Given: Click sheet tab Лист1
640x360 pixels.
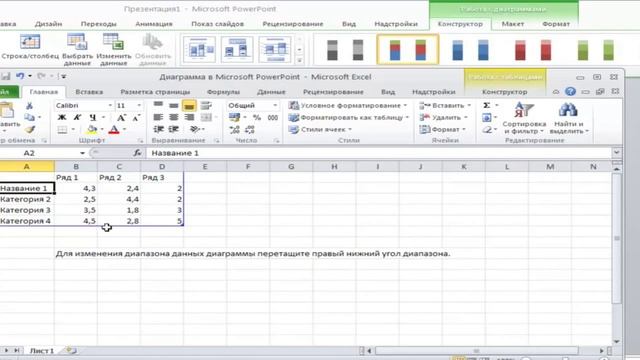Looking at the screenshot, I should click(42, 351).
